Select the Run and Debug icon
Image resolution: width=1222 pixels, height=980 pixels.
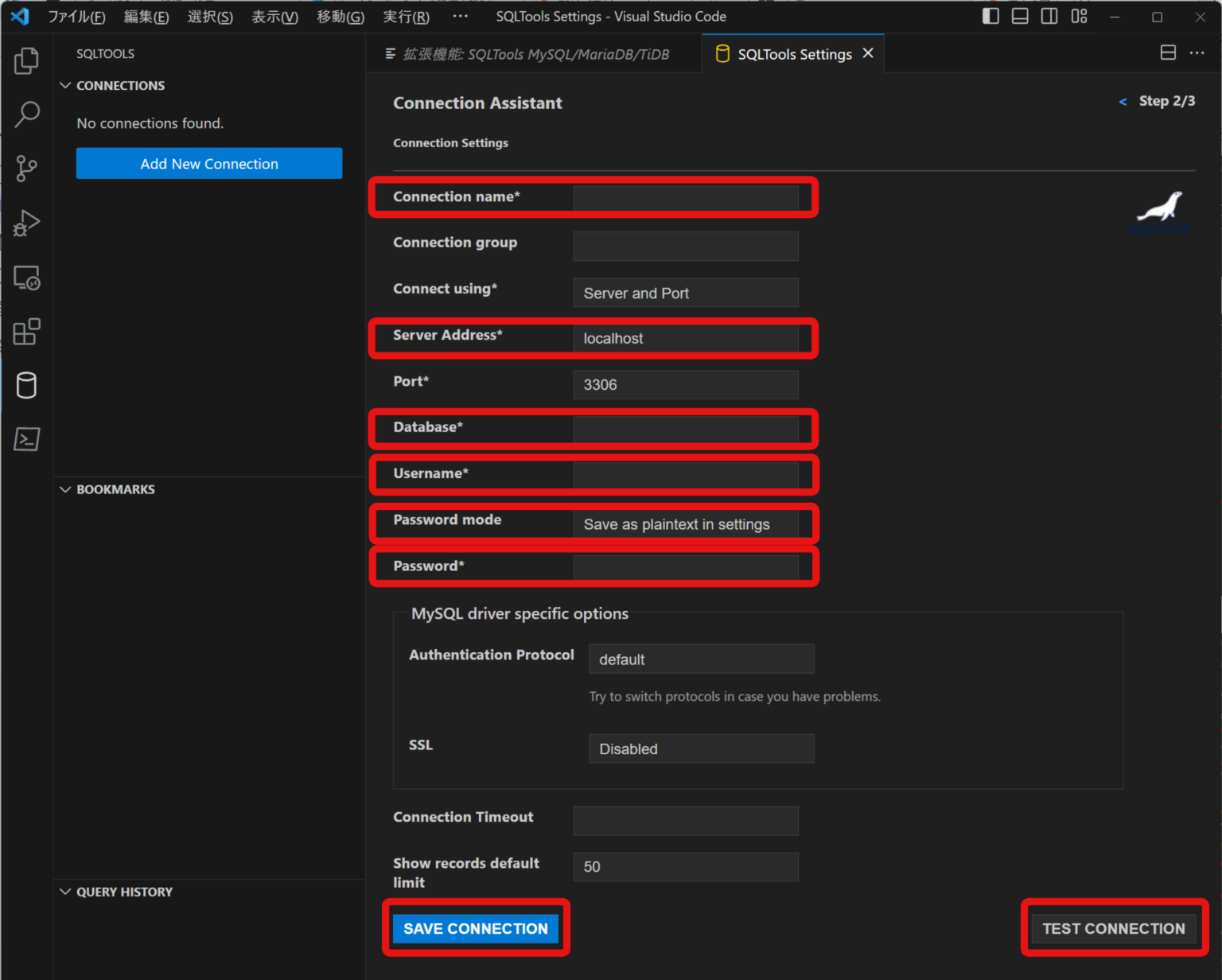[x=26, y=223]
